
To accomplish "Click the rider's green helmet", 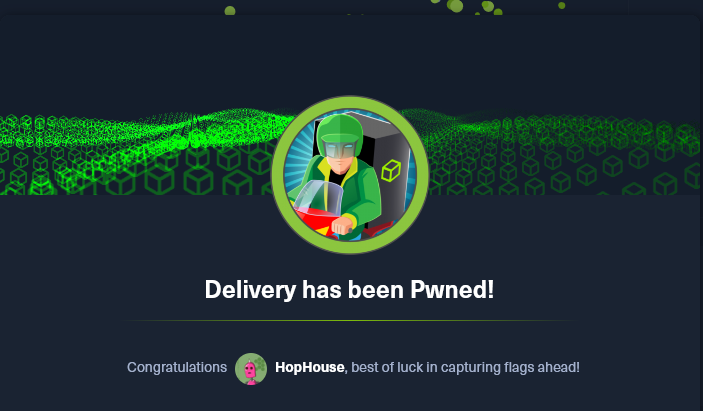I will click(339, 134).
